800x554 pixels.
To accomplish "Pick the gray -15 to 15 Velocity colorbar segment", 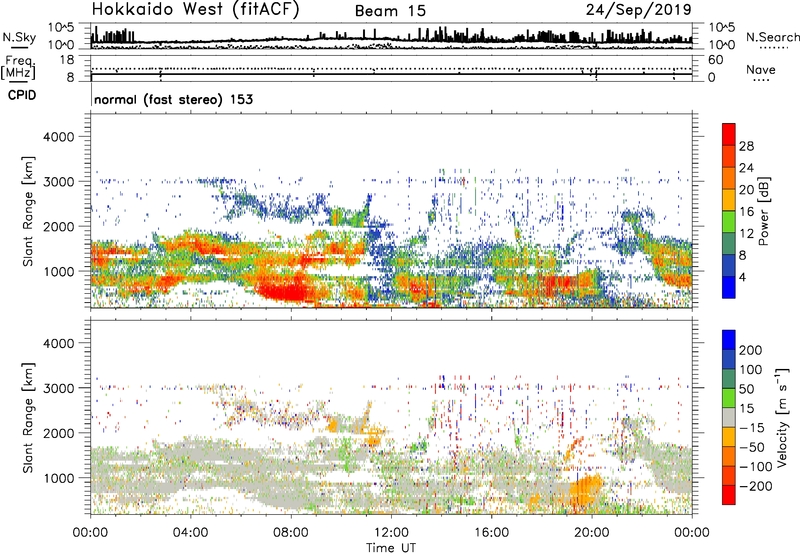I will point(729,418).
